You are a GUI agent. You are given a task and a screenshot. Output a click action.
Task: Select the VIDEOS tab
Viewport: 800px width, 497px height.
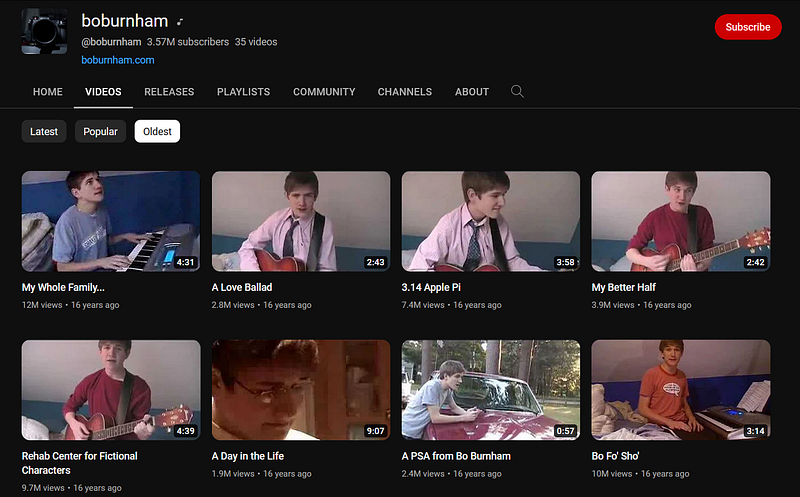tap(103, 92)
